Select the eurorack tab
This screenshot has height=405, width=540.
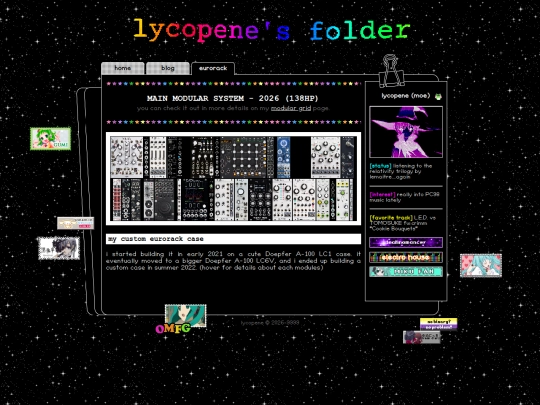click(x=213, y=68)
